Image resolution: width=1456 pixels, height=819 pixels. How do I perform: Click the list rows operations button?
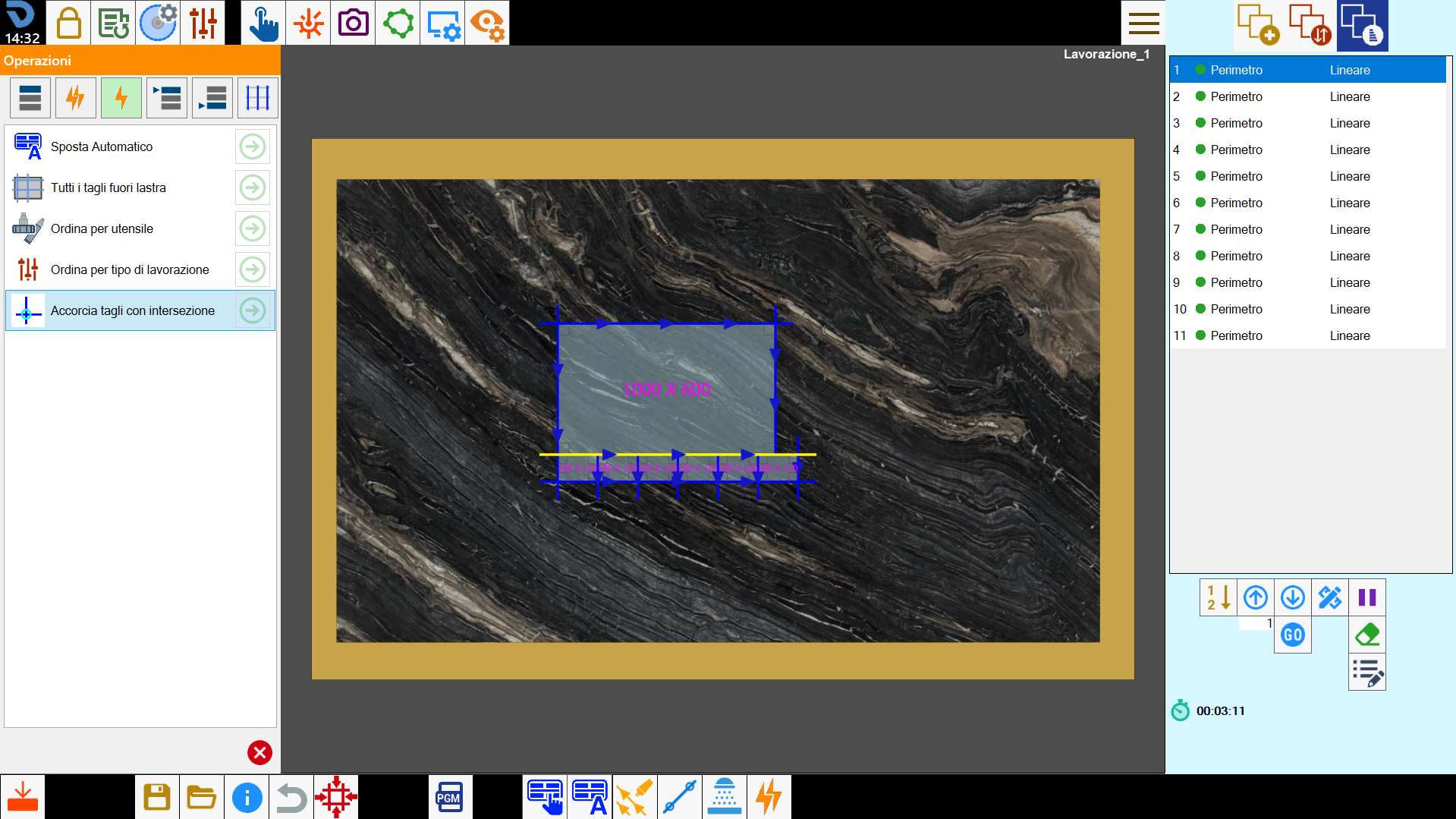(x=30, y=98)
